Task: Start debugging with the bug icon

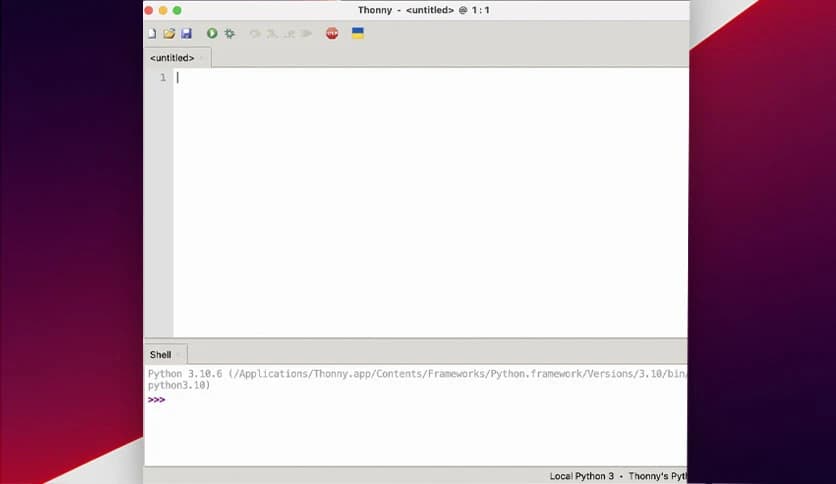Action: pos(230,33)
